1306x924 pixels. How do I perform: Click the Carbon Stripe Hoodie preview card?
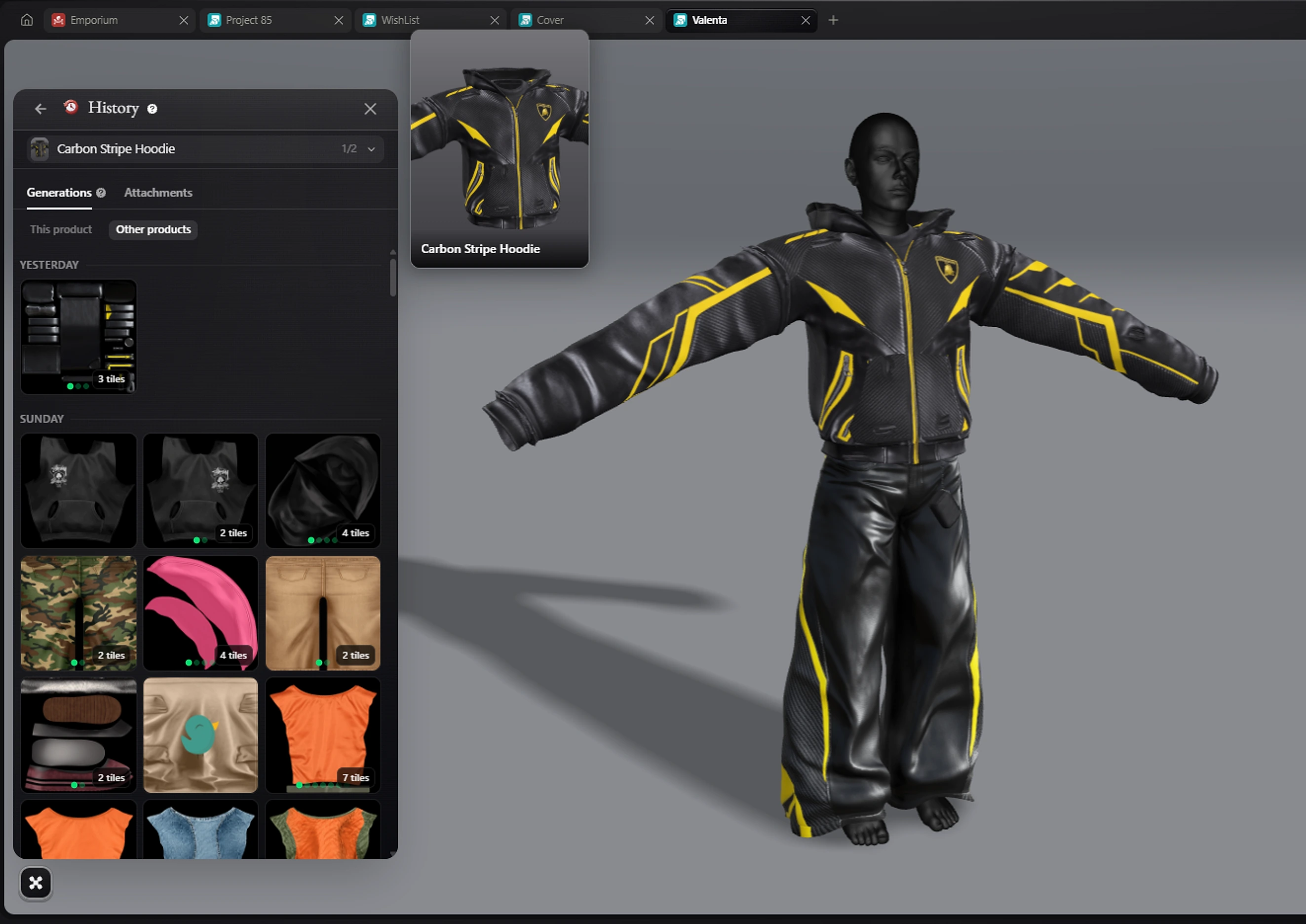(x=499, y=149)
